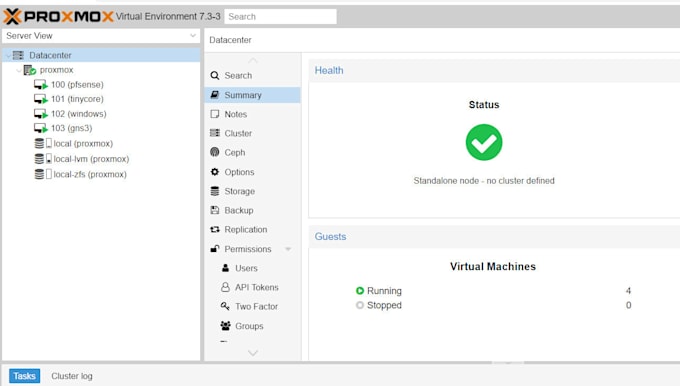
Task: Click the server icon beside Cluster
Action: 215,133
